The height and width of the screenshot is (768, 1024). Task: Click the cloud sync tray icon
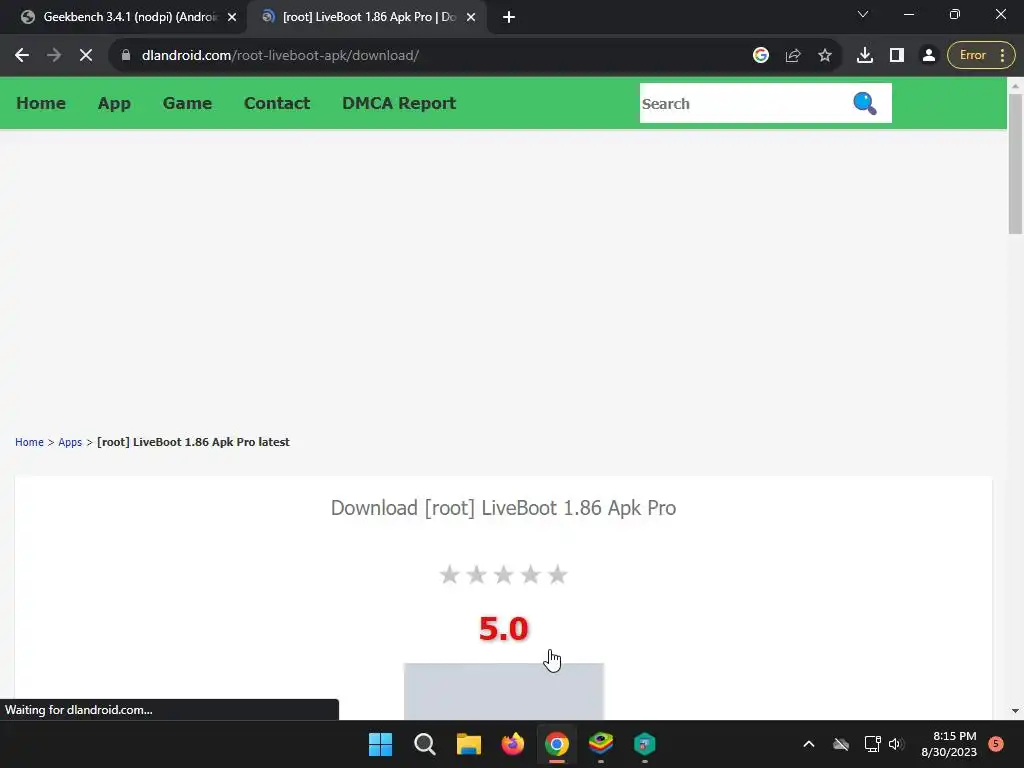pos(841,744)
